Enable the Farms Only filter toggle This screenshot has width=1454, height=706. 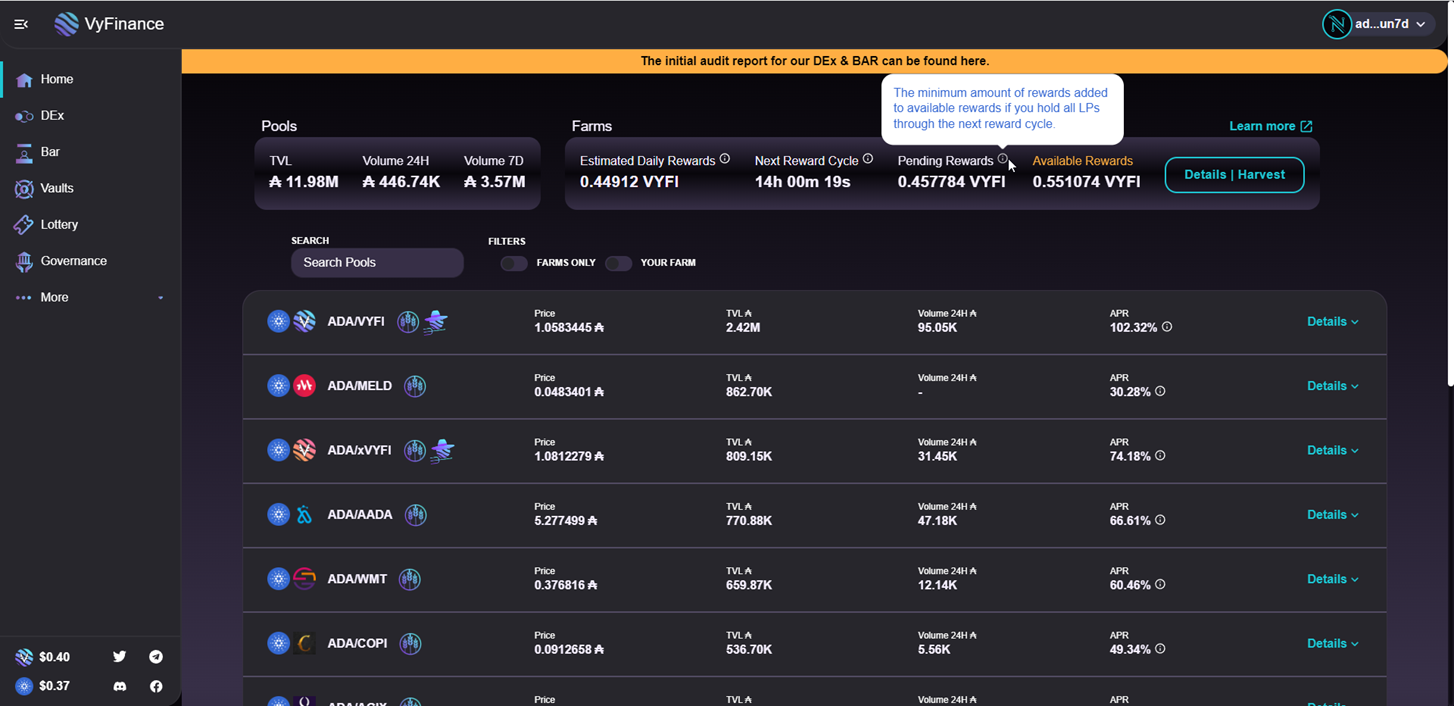pos(514,263)
